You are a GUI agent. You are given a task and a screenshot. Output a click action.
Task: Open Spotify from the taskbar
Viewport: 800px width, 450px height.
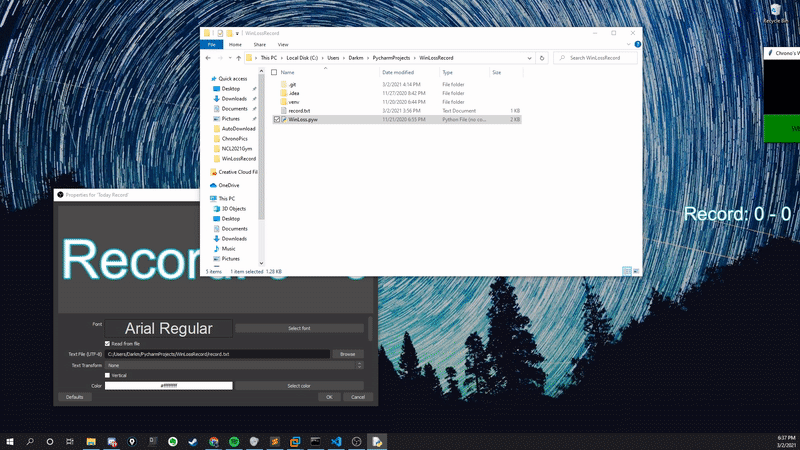[x=234, y=442]
